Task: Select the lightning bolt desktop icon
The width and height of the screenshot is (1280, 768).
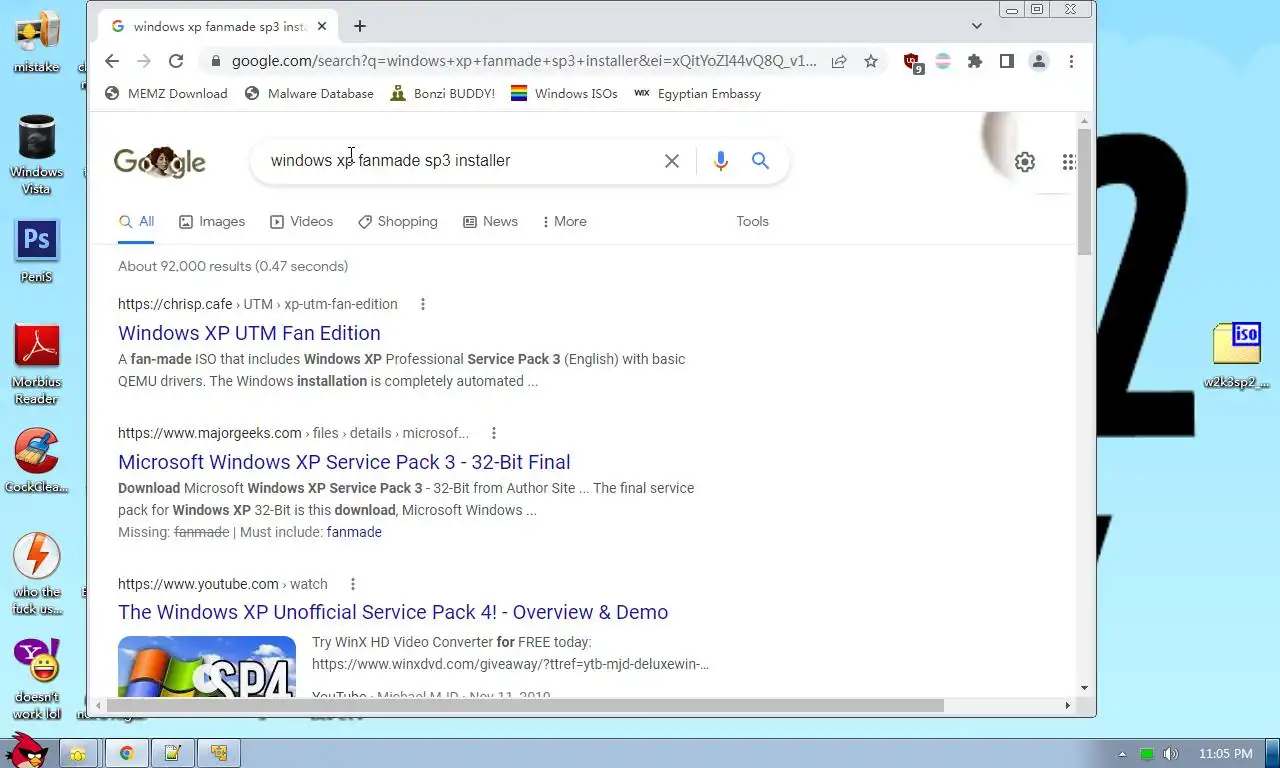Action: click(37, 574)
